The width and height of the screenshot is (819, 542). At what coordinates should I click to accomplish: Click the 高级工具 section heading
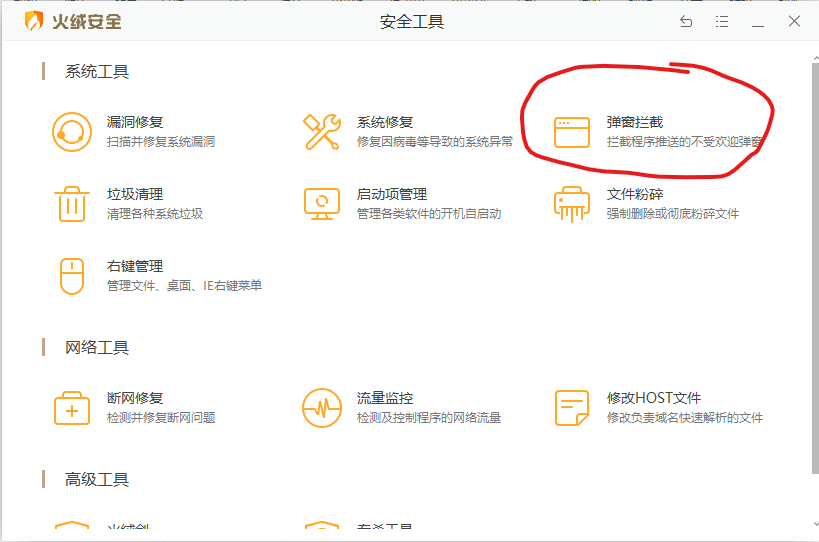pyautogui.click(x=97, y=479)
